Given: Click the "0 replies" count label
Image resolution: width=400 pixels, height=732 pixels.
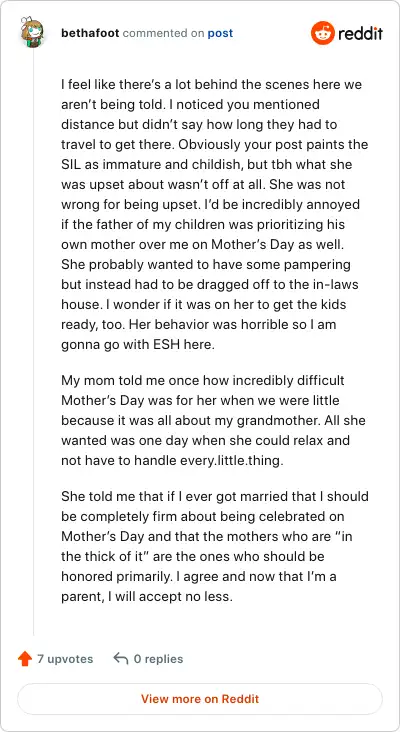Looking at the screenshot, I should coord(158,659).
